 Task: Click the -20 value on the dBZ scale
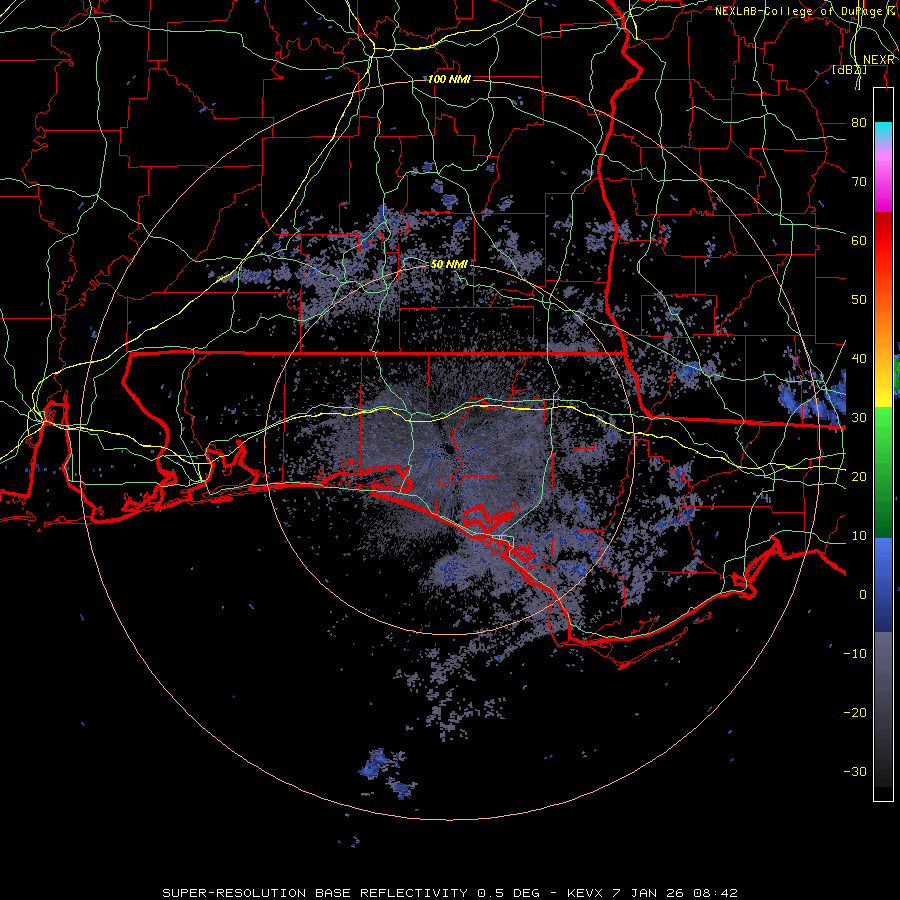[x=855, y=713]
